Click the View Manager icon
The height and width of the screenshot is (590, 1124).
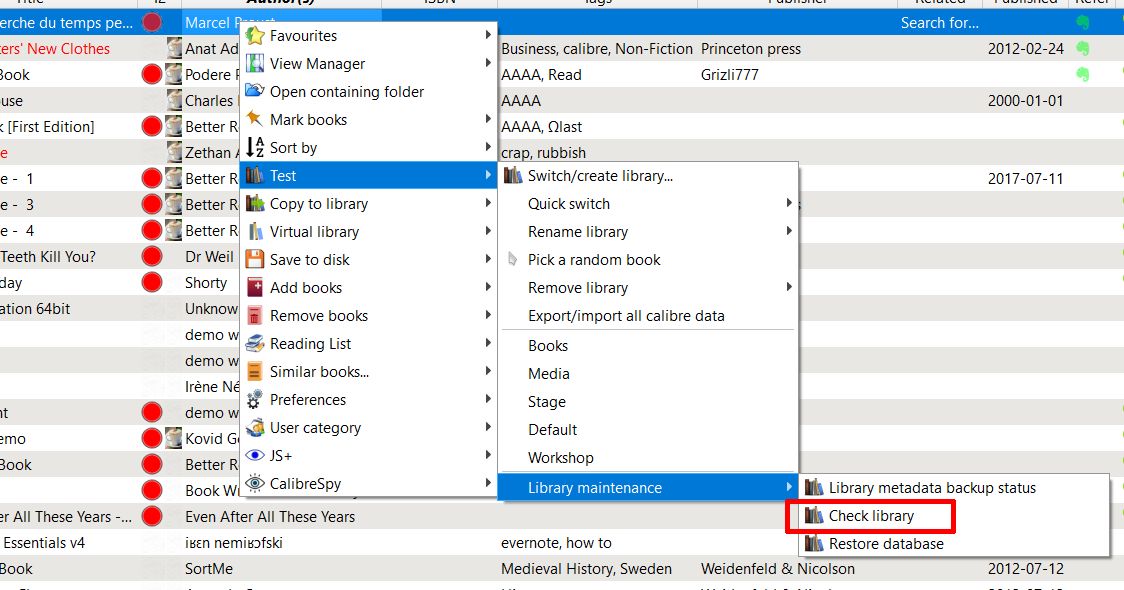[255, 64]
